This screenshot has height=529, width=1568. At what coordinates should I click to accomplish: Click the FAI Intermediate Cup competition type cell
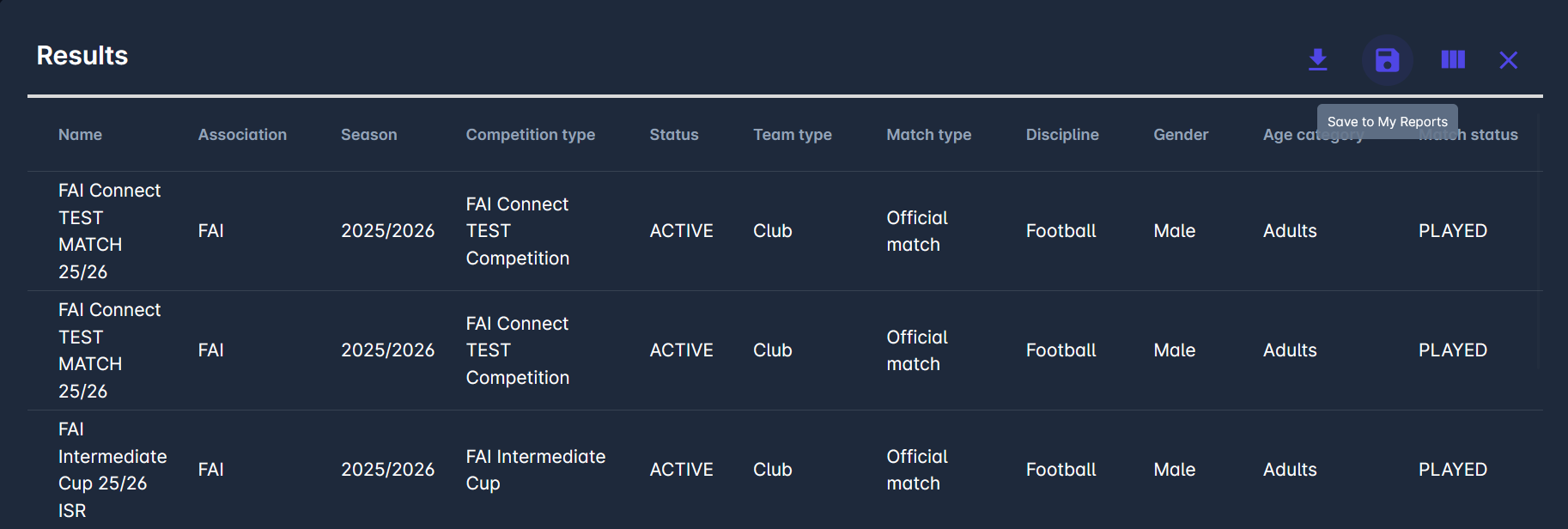click(x=535, y=470)
